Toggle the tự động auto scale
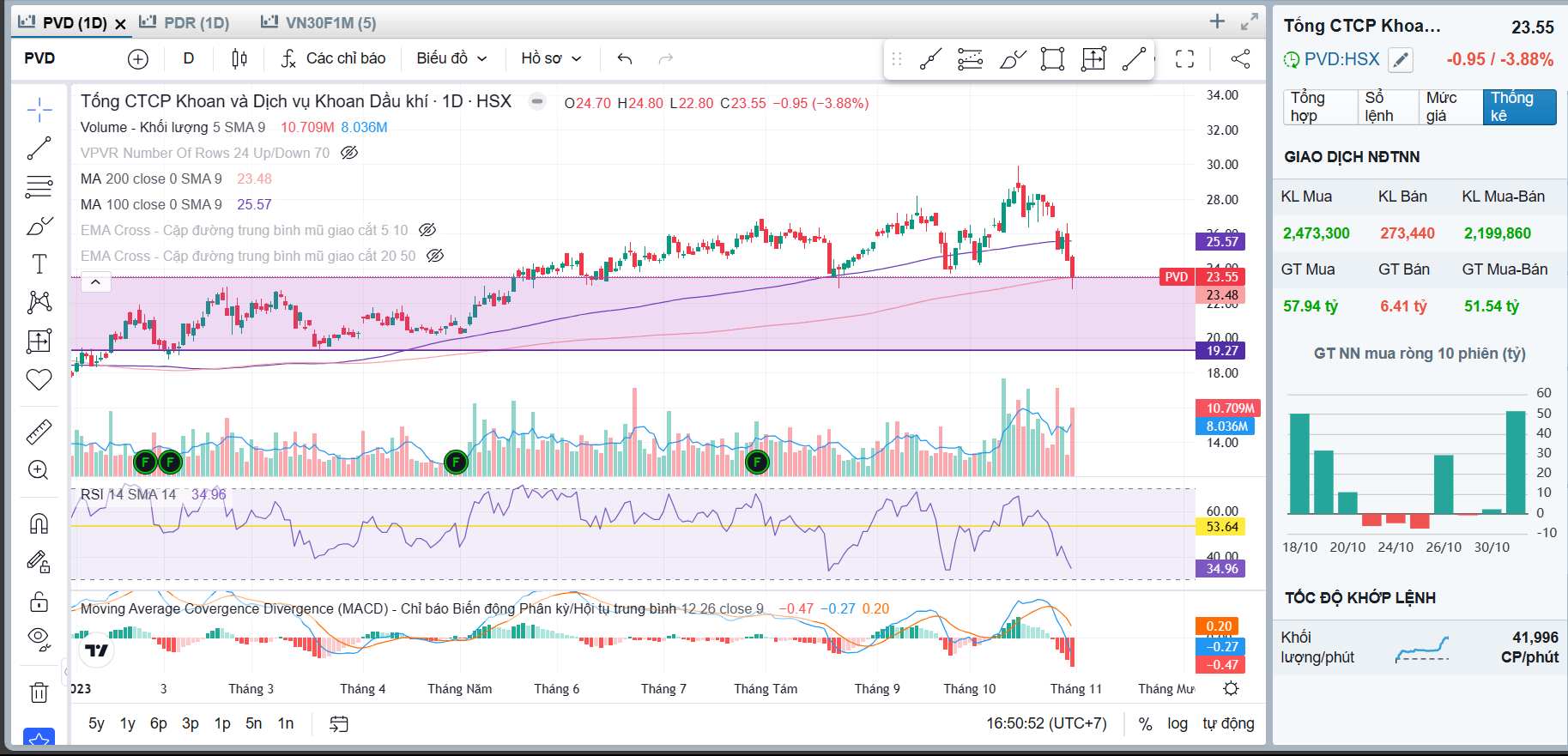 [x=1228, y=724]
